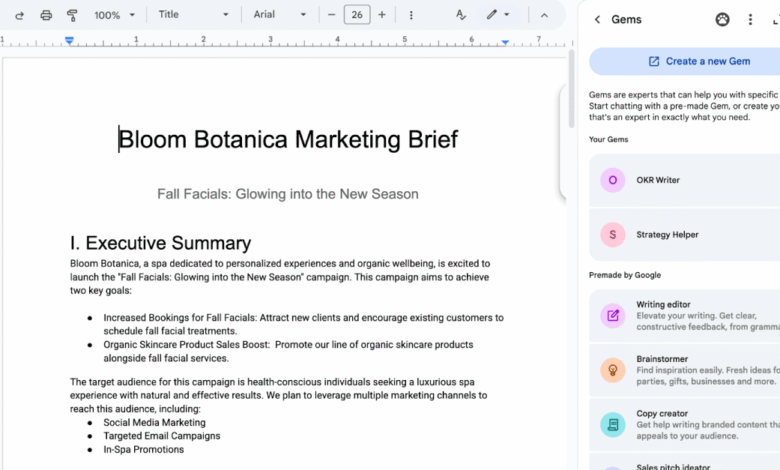Open the Title paragraph style dropdown
The height and width of the screenshot is (470, 780).
pyautogui.click(x=193, y=15)
